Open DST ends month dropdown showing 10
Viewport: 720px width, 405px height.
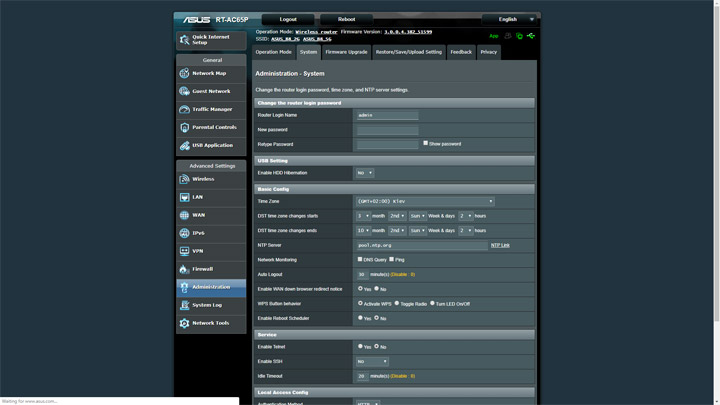point(363,231)
